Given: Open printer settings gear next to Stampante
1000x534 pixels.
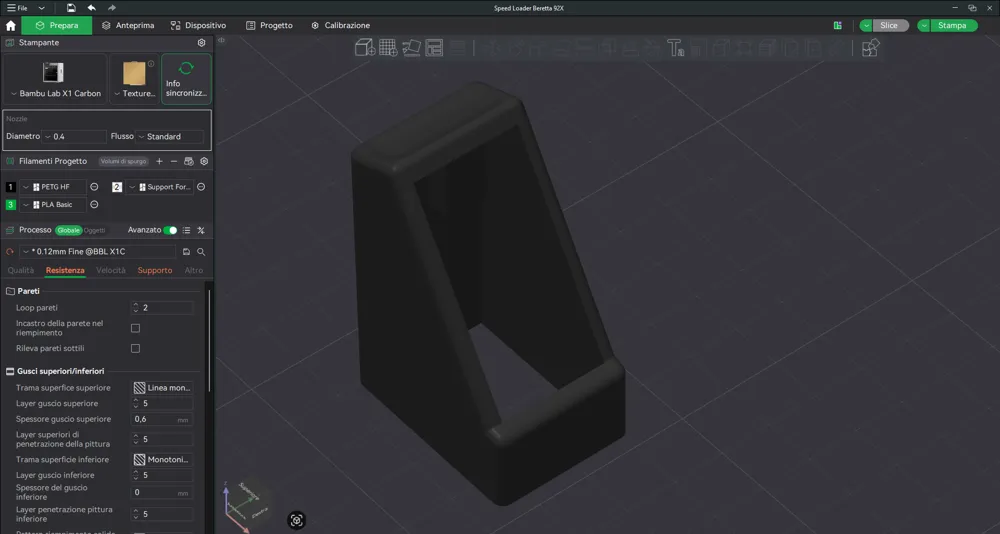Looking at the screenshot, I should (x=202, y=43).
